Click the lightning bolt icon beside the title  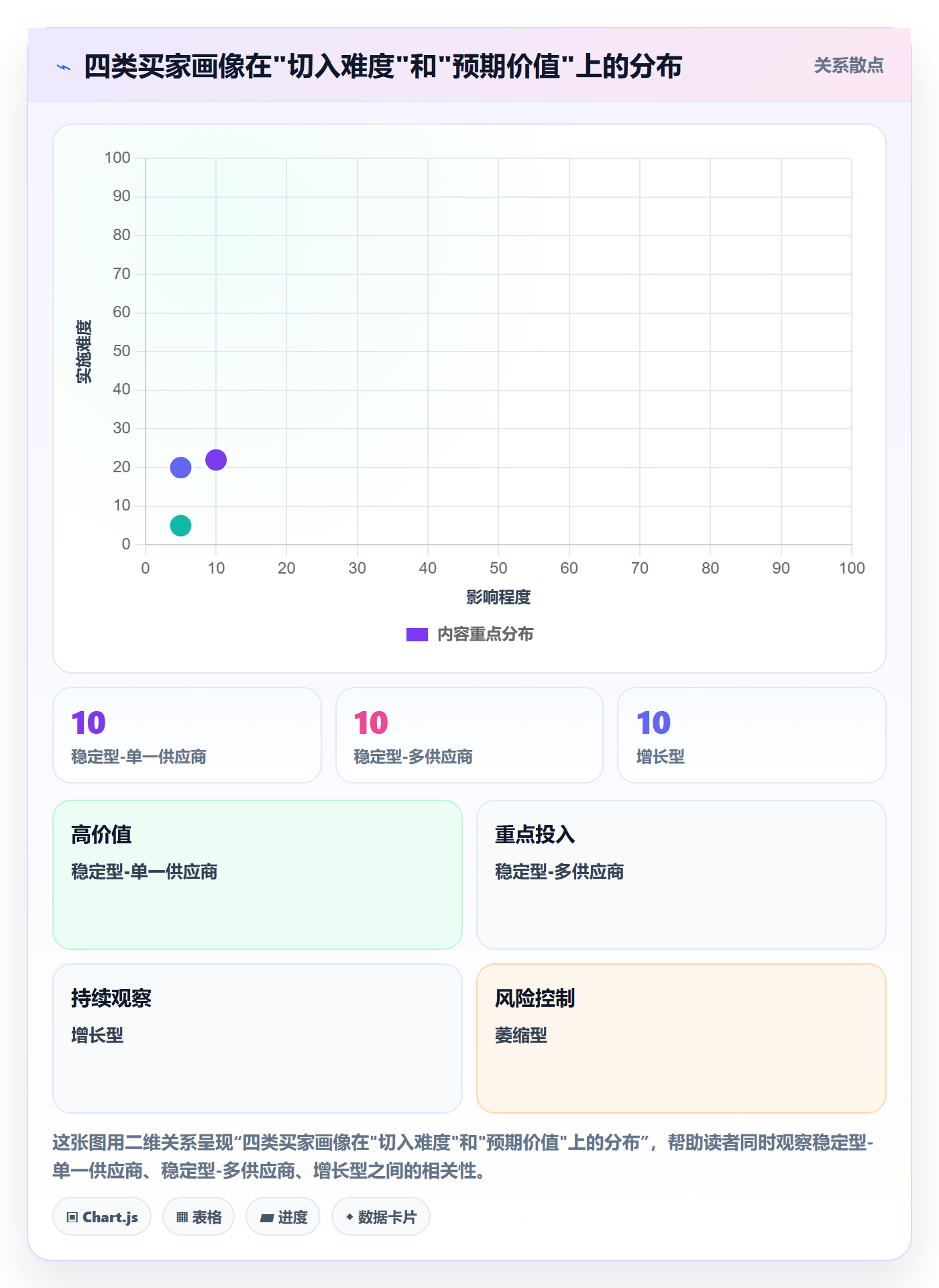[x=64, y=67]
